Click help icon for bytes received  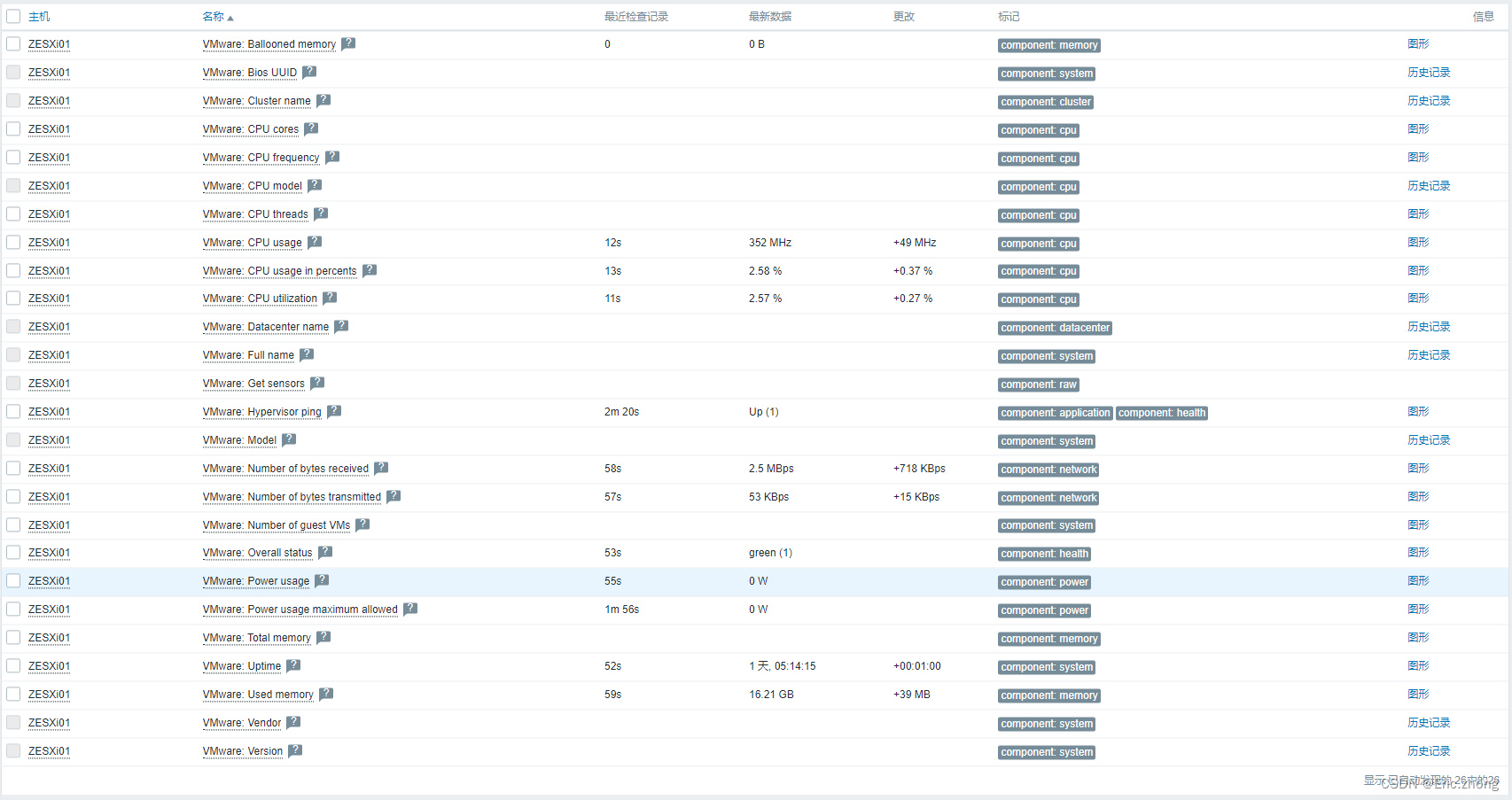(381, 468)
